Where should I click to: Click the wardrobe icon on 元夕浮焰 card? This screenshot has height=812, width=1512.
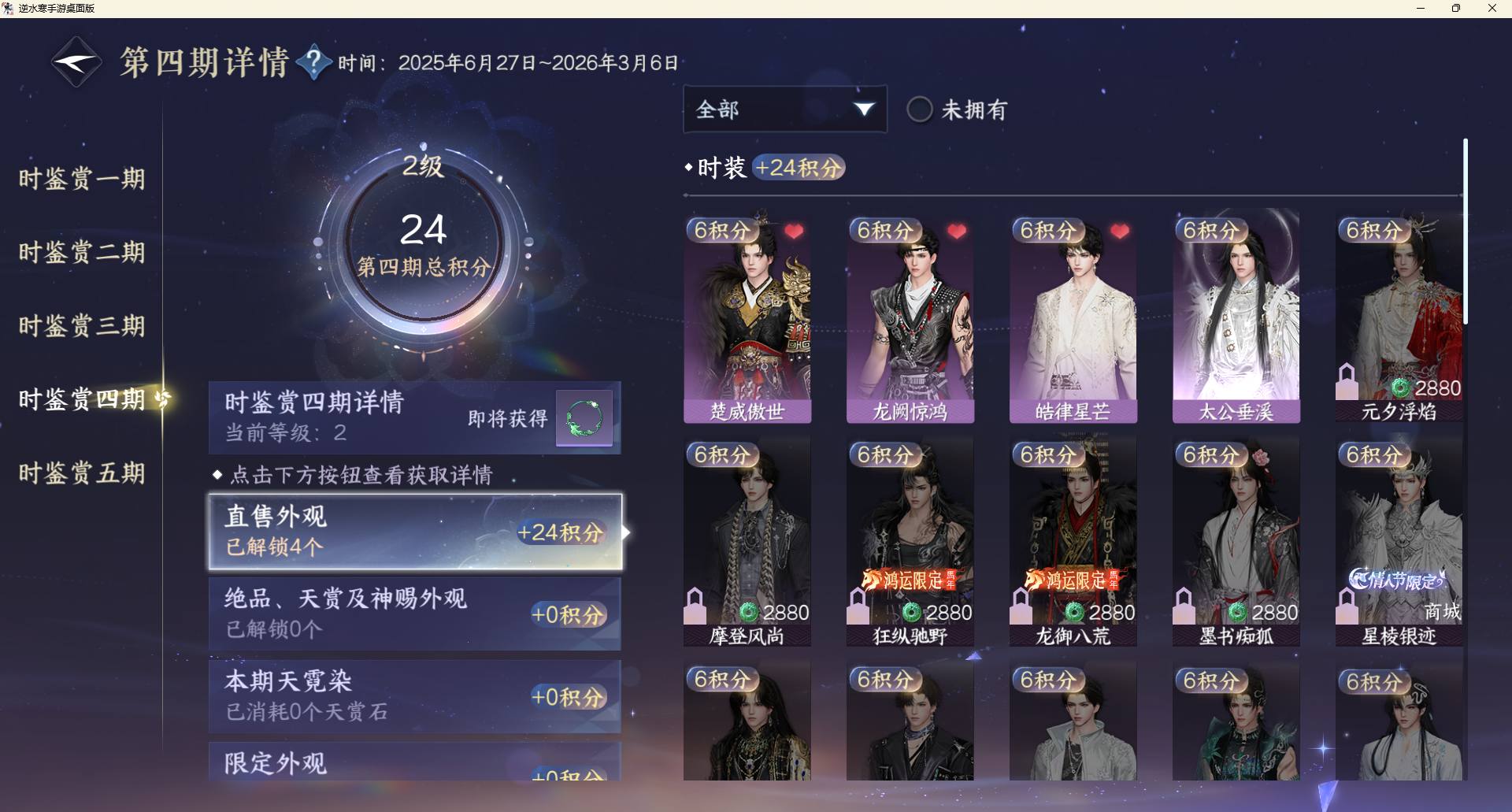point(1347,382)
